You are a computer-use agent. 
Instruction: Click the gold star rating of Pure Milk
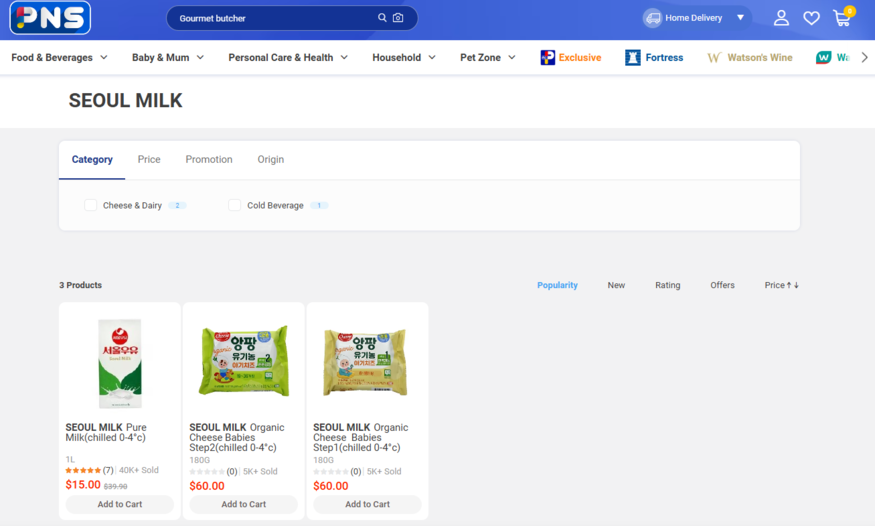click(x=83, y=470)
